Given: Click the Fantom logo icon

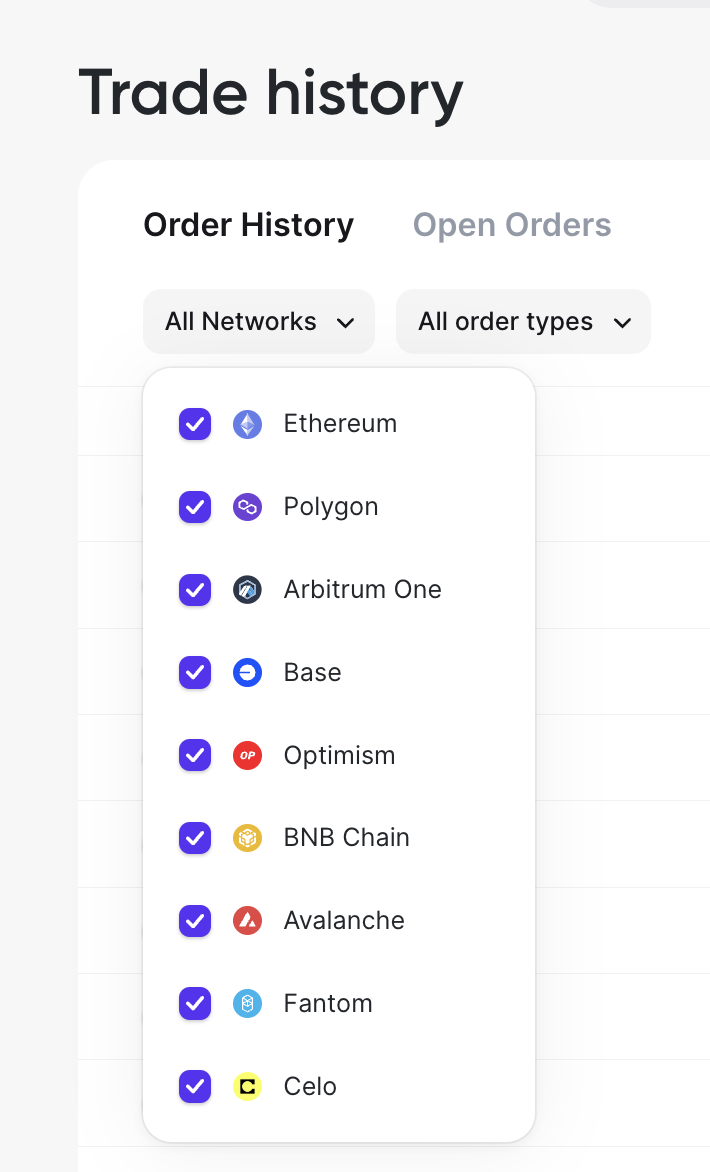Looking at the screenshot, I should click(x=247, y=1004).
